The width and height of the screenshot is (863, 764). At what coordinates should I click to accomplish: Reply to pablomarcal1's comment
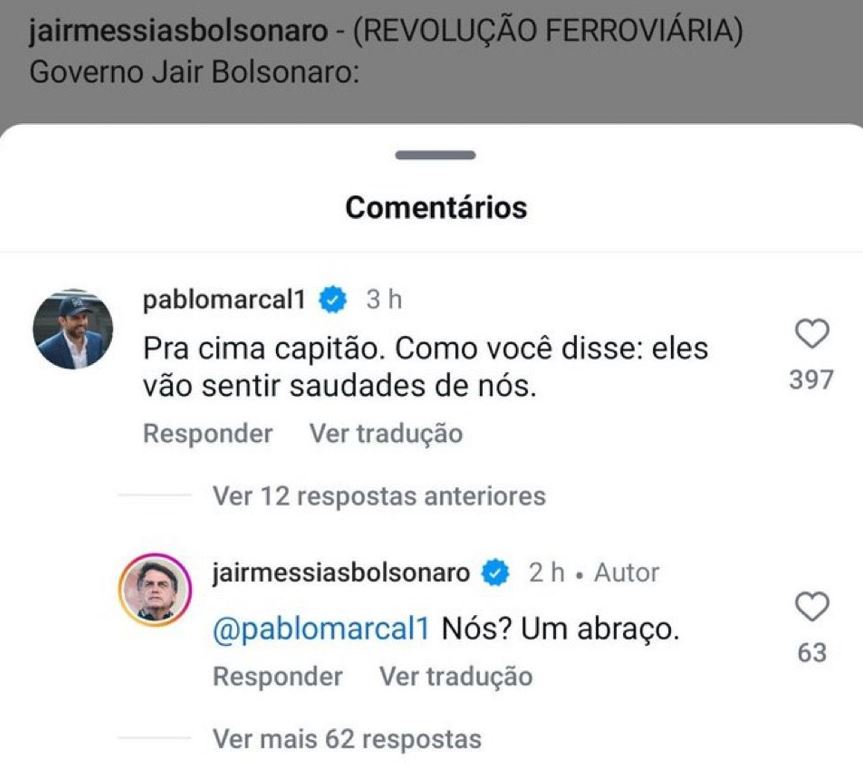(x=206, y=433)
